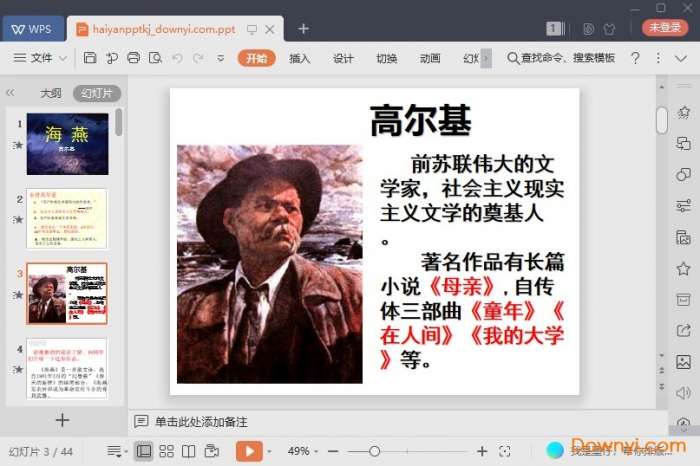Open the star icon in the right sidebar

pos(683,269)
